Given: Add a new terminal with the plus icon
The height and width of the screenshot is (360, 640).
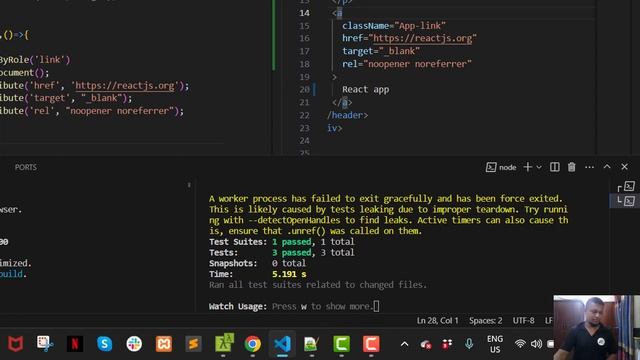Looking at the screenshot, I should [x=528, y=167].
